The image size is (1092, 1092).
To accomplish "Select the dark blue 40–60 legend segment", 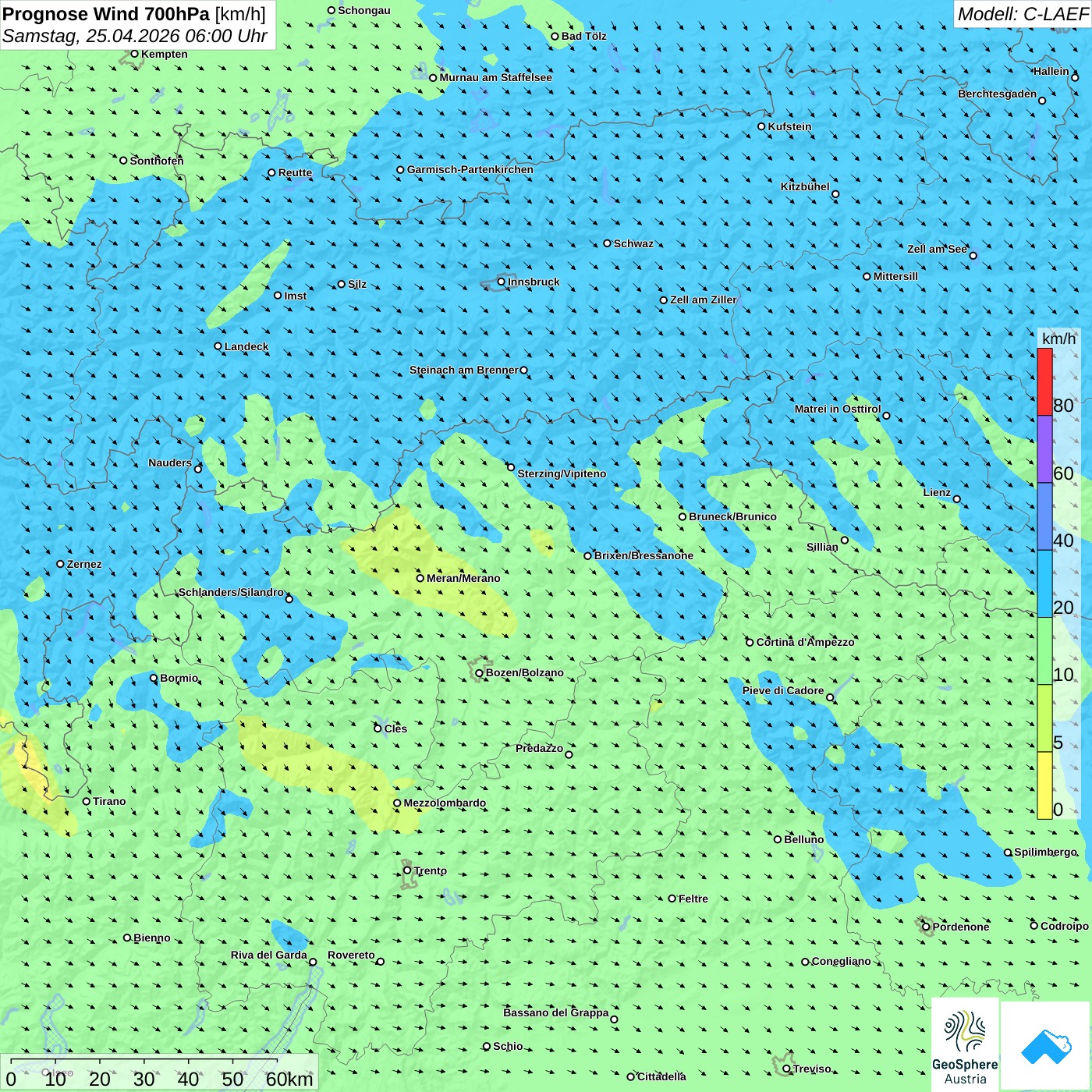I will (x=1044, y=517).
